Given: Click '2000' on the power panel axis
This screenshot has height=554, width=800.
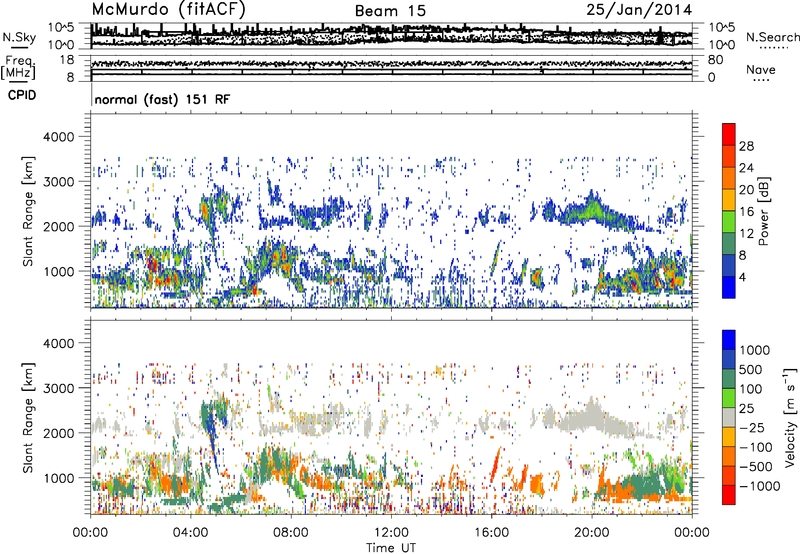Looking at the screenshot, I should pyautogui.click(x=59, y=227).
